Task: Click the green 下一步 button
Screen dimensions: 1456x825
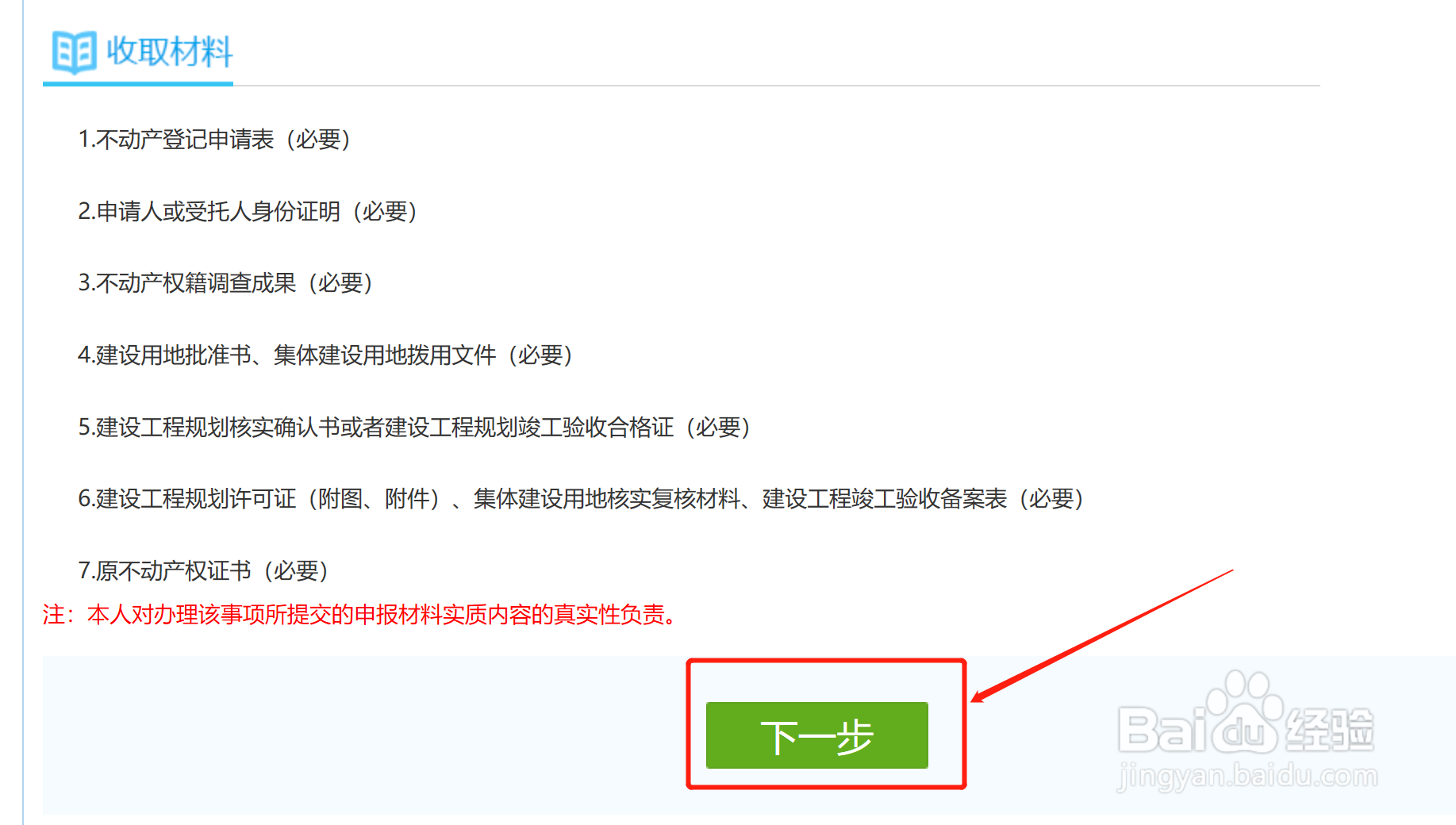Action: tap(816, 735)
